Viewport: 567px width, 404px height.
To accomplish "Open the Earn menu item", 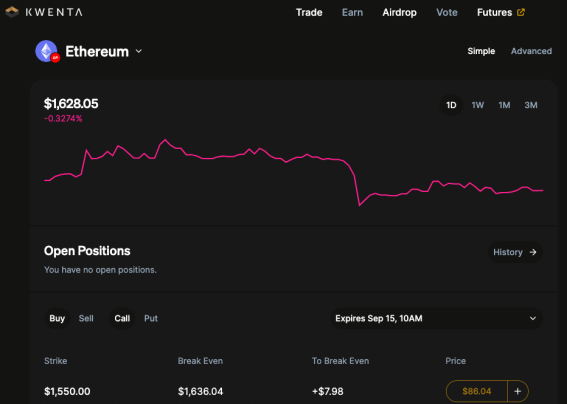I will click(x=352, y=12).
